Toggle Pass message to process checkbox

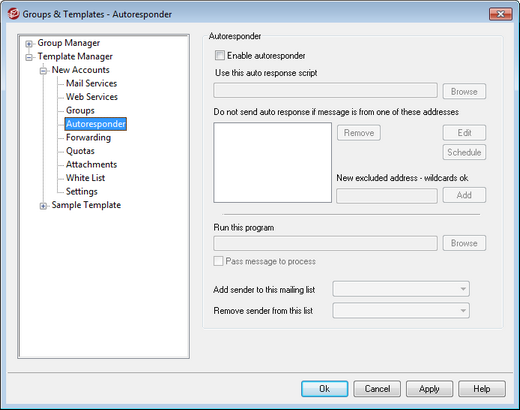click(218, 261)
